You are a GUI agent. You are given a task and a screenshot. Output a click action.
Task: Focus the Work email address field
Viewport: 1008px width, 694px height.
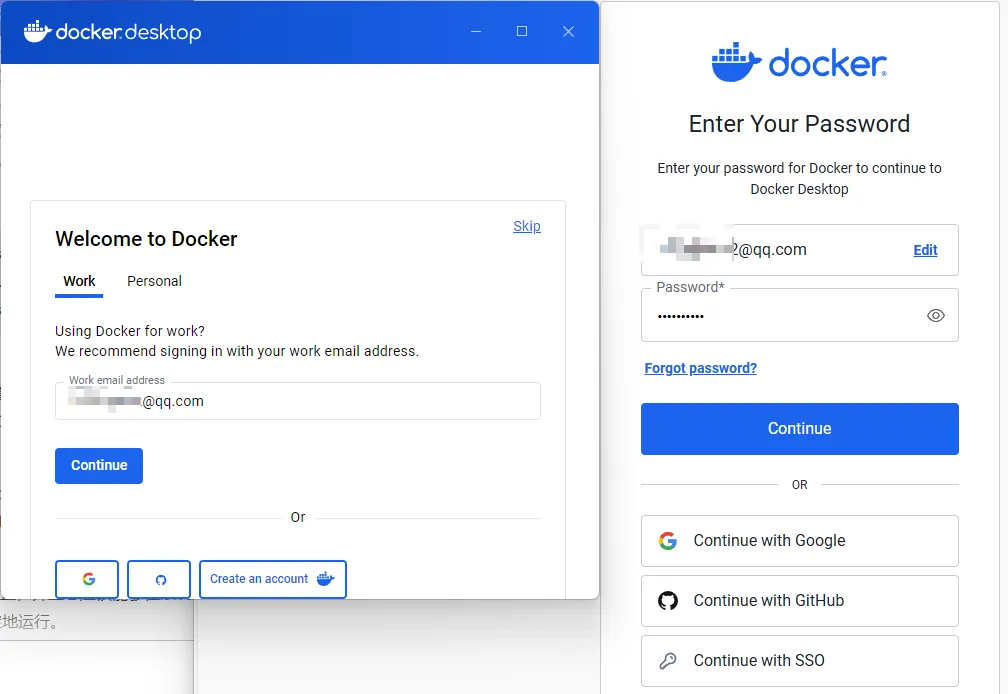[x=298, y=401]
